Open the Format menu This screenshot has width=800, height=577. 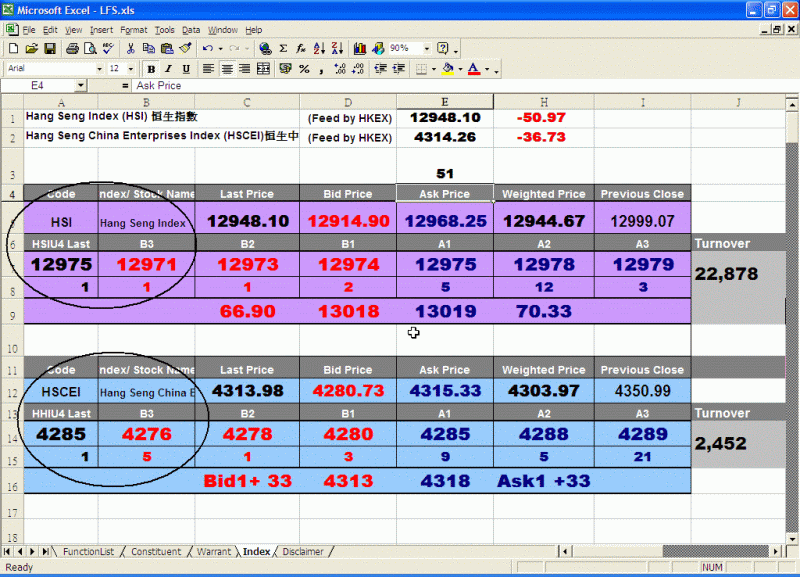(x=133, y=30)
